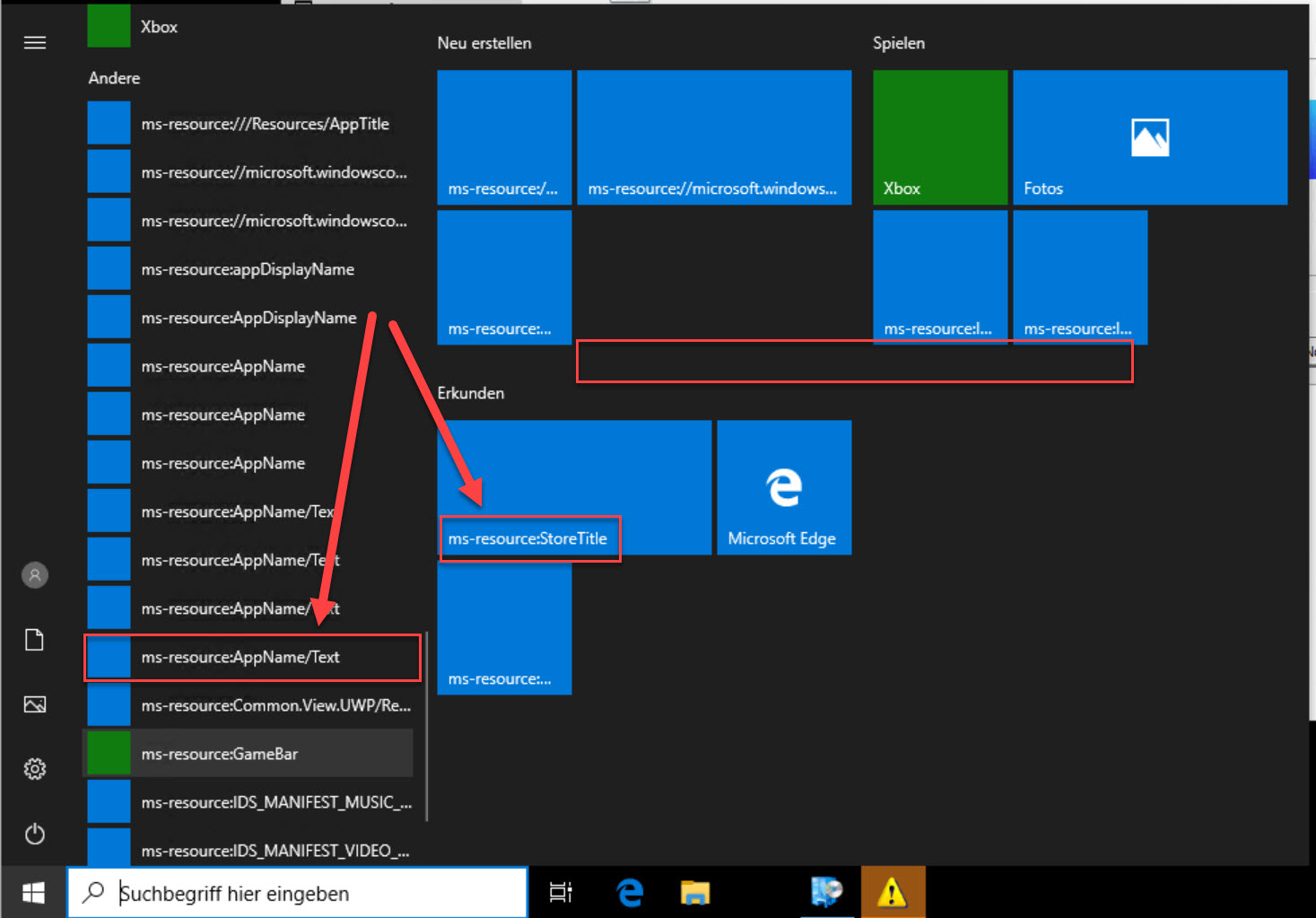Click the 'Spielen' group title
Screen dimensions: 1316x918
899,43
